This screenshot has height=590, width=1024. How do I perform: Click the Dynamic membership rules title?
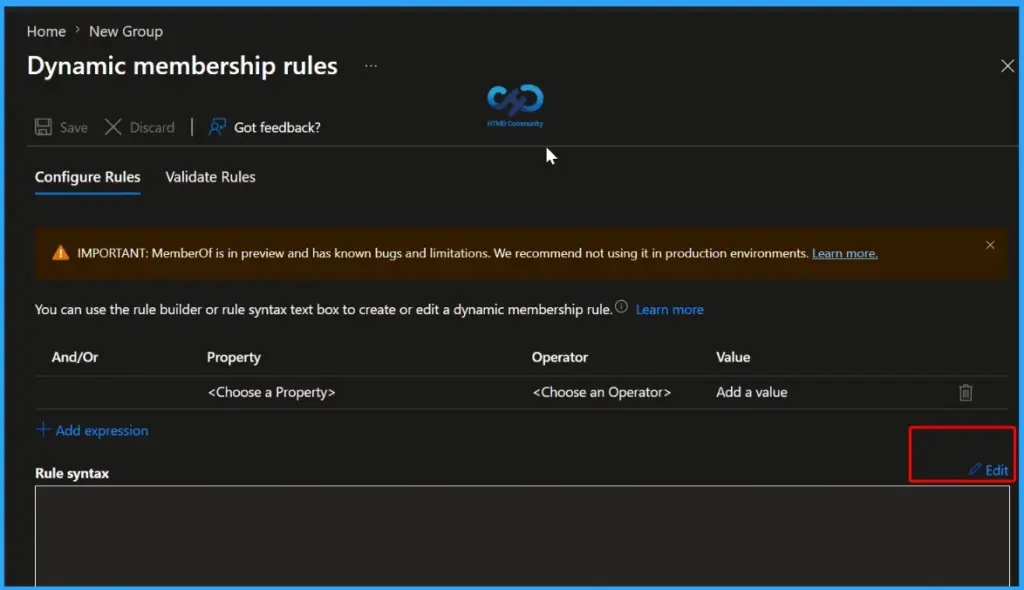(182, 66)
